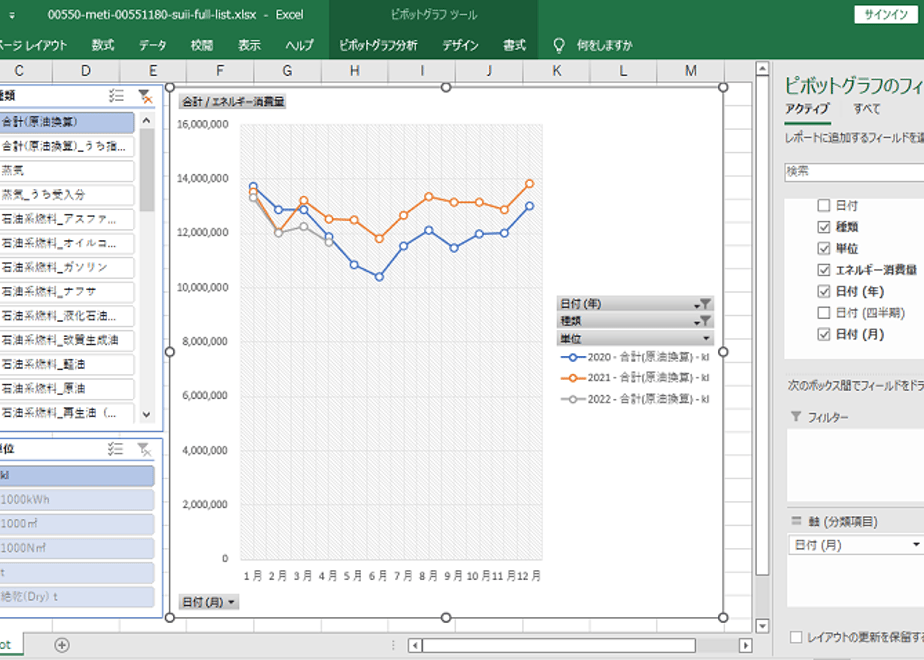Select column H header

click(355, 71)
